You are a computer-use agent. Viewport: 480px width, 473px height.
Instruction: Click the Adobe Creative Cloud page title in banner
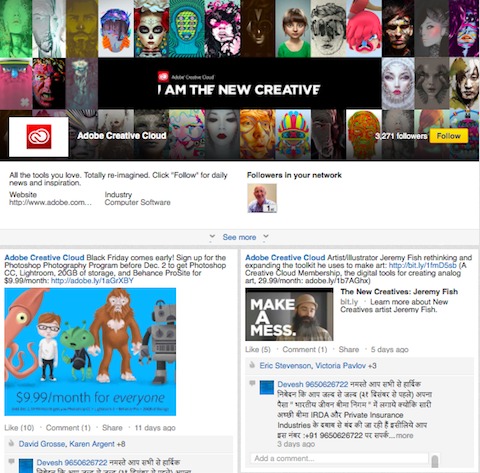pyautogui.click(x=122, y=136)
